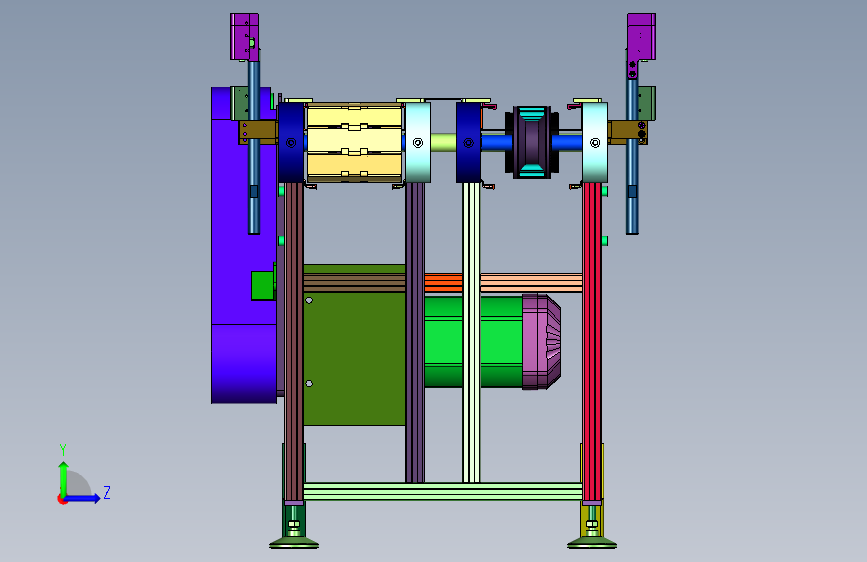Select the brown left vertical frame column
This screenshot has height=562, width=867.
pyautogui.click(x=294, y=342)
